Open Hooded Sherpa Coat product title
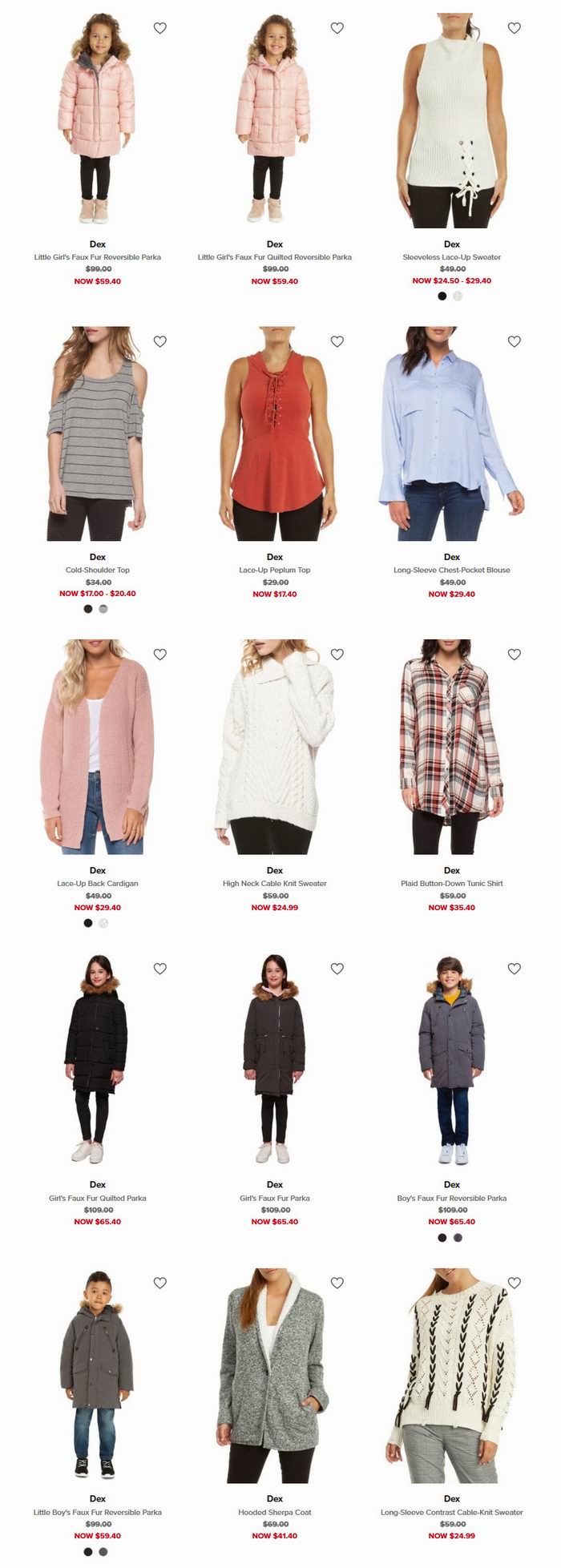The width and height of the screenshot is (561, 1568). (x=275, y=1512)
